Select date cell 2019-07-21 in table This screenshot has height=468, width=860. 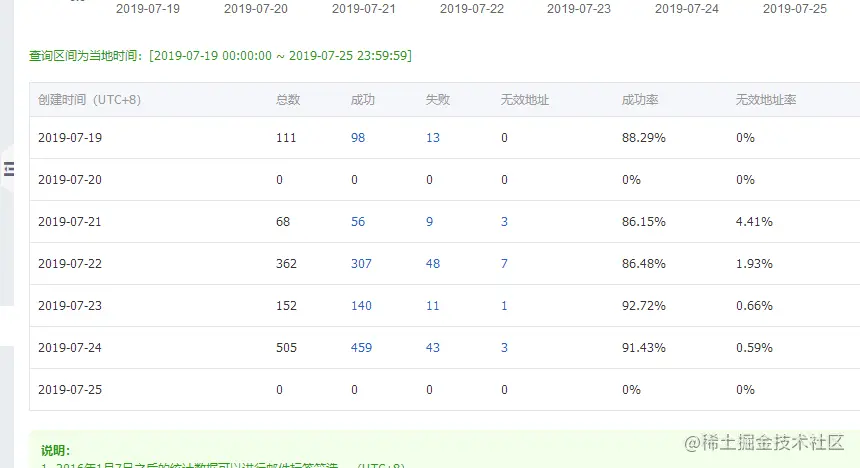point(70,222)
